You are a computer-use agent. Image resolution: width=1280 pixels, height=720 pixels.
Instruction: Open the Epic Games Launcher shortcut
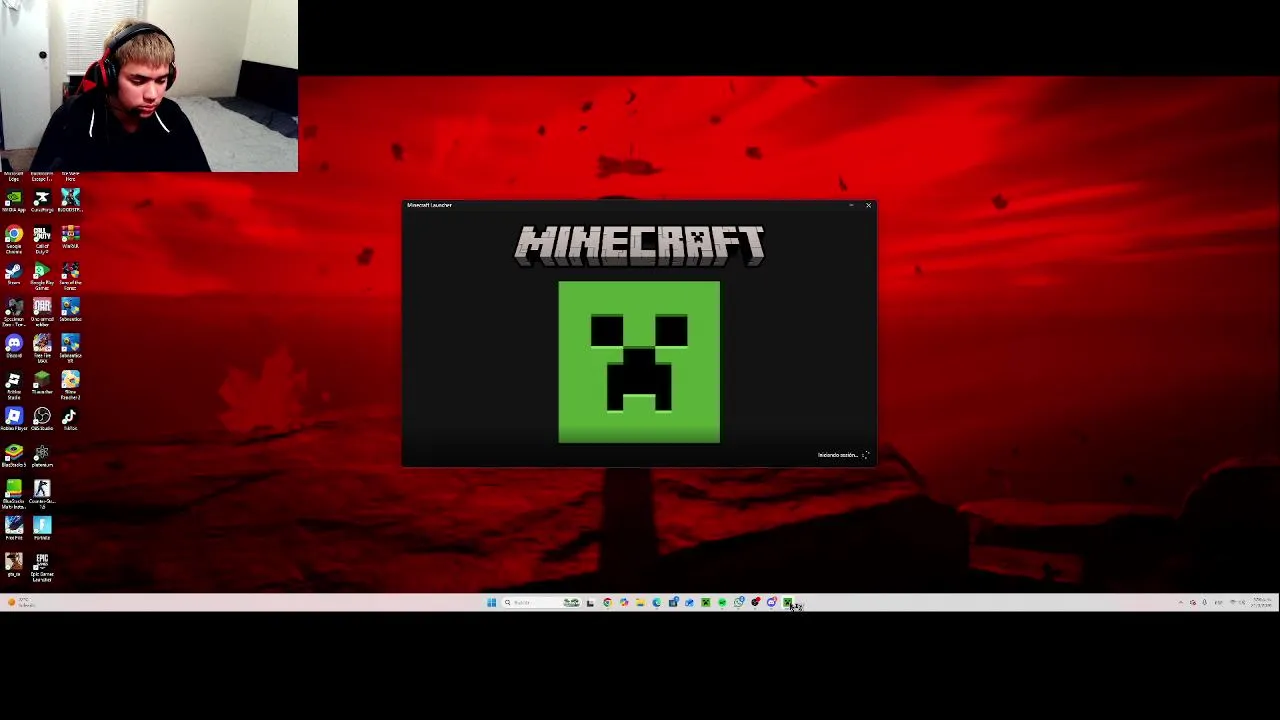(42, 566)
